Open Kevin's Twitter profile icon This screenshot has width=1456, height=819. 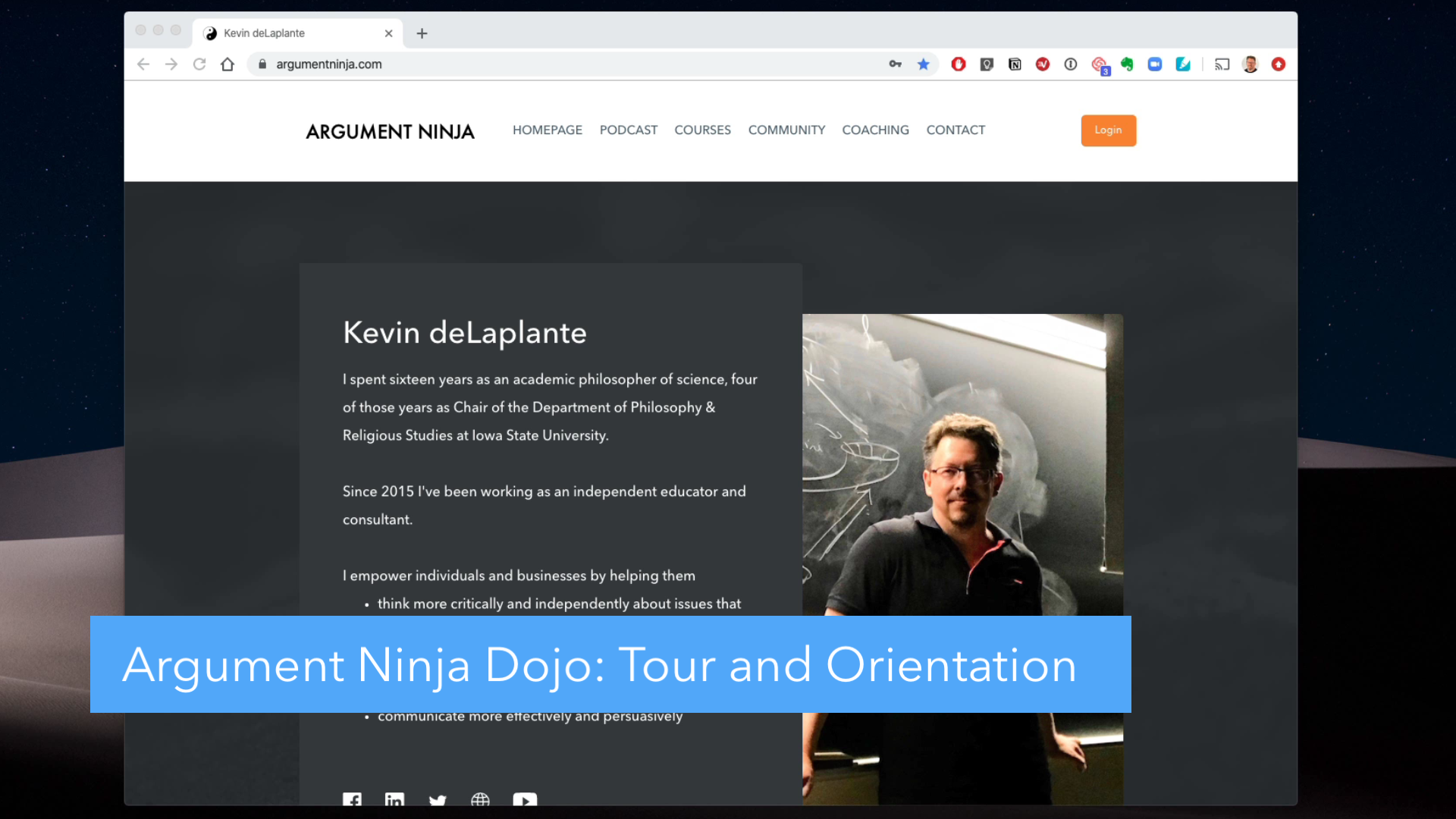pyautogui.click(x=438, y=800)
